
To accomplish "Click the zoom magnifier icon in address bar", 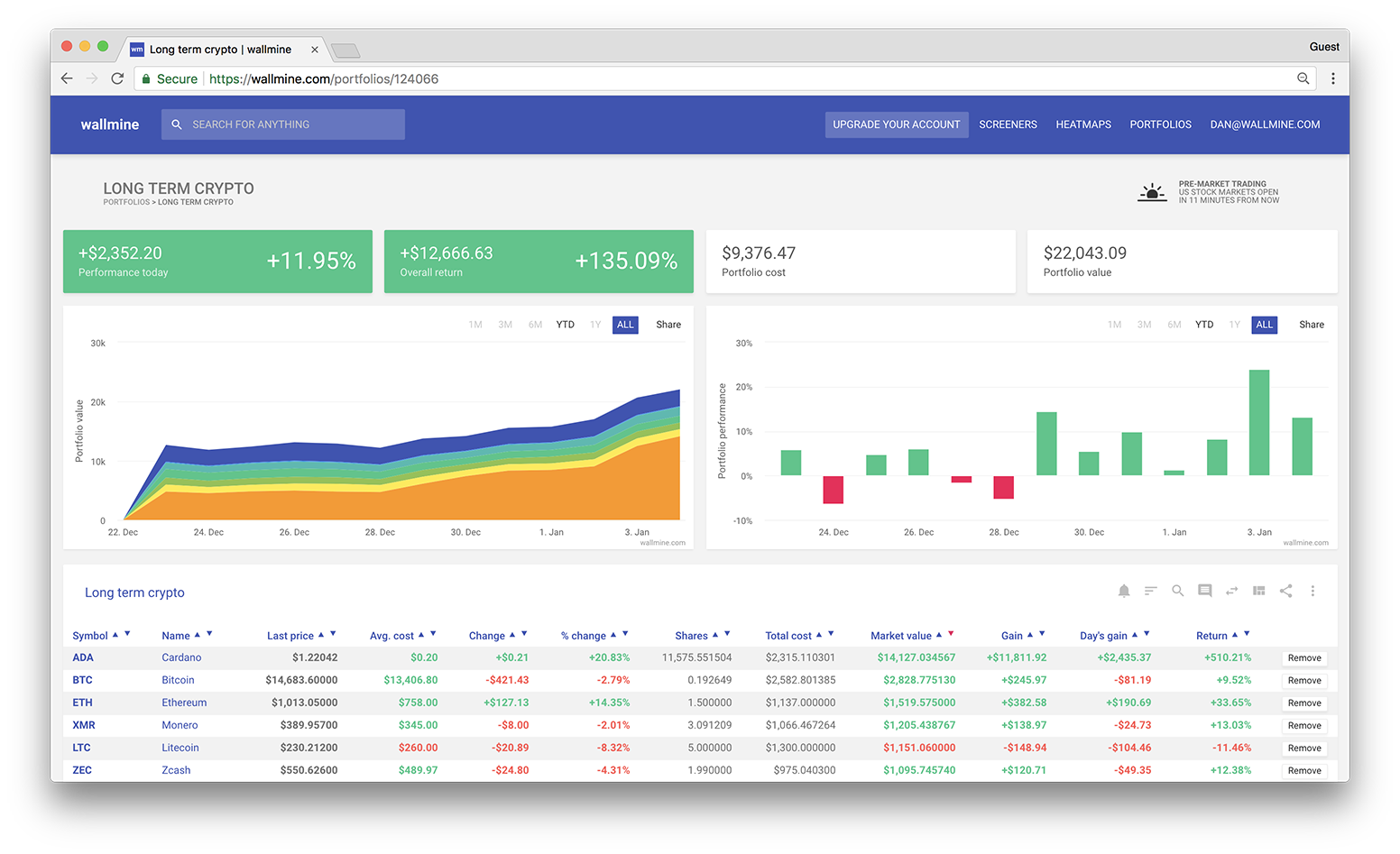I will 1303,78.
